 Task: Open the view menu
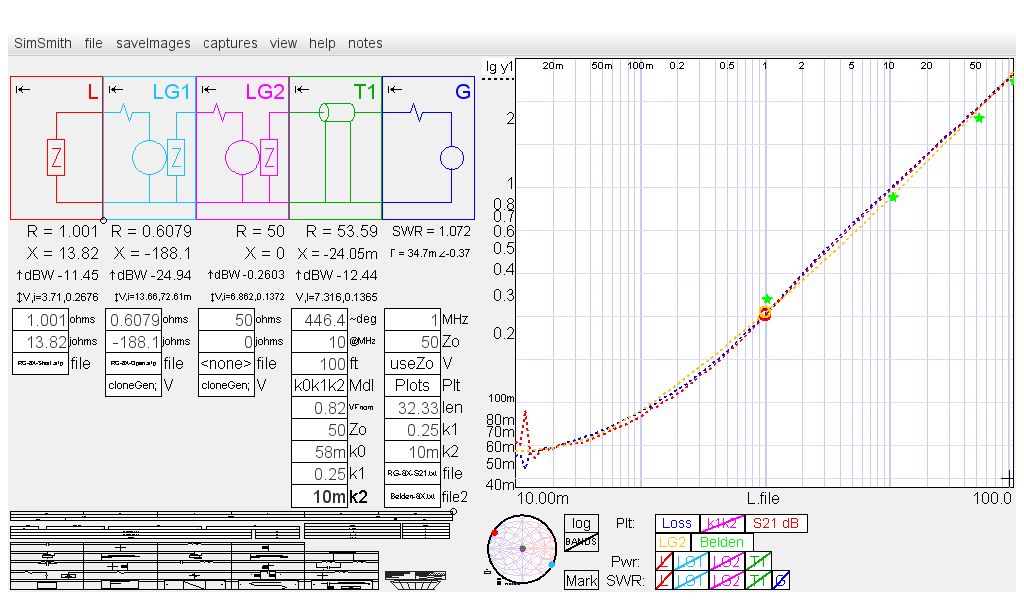[x=283, y=43]
